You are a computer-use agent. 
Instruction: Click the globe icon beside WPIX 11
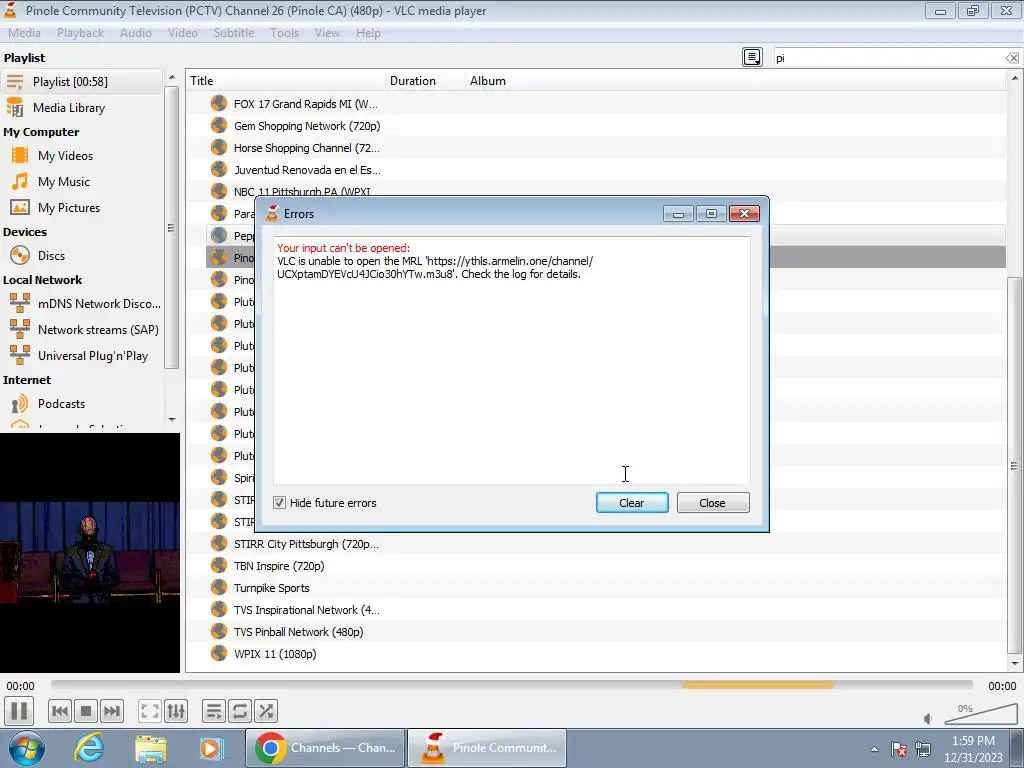(x=219, y=653)
